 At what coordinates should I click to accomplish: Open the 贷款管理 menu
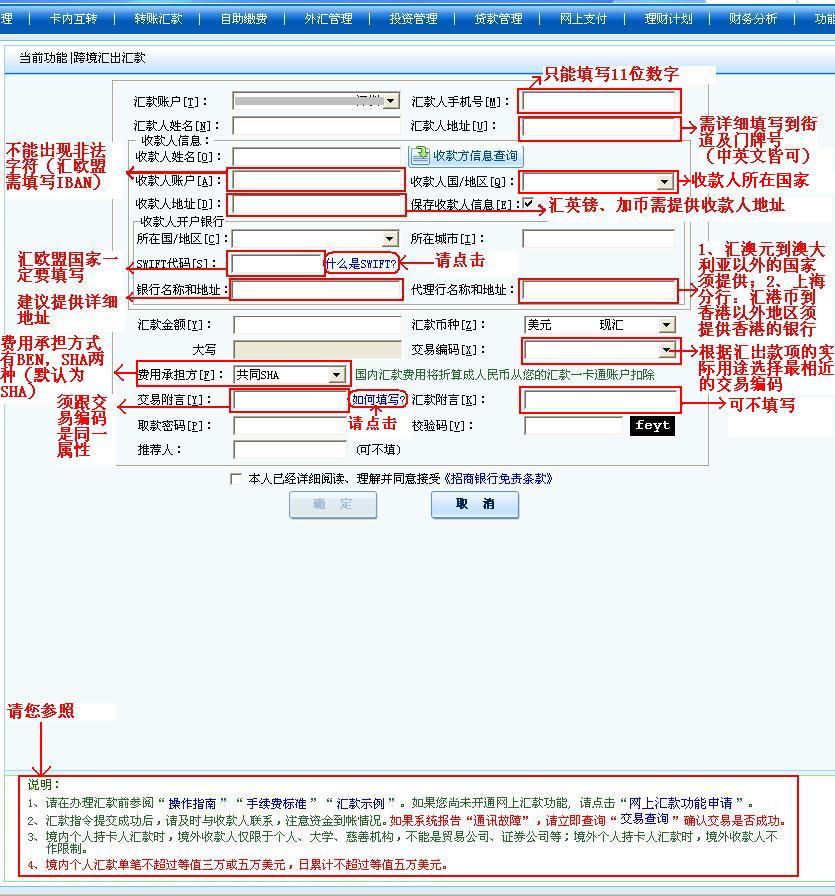pyautogui.click(x=498, y=19)
